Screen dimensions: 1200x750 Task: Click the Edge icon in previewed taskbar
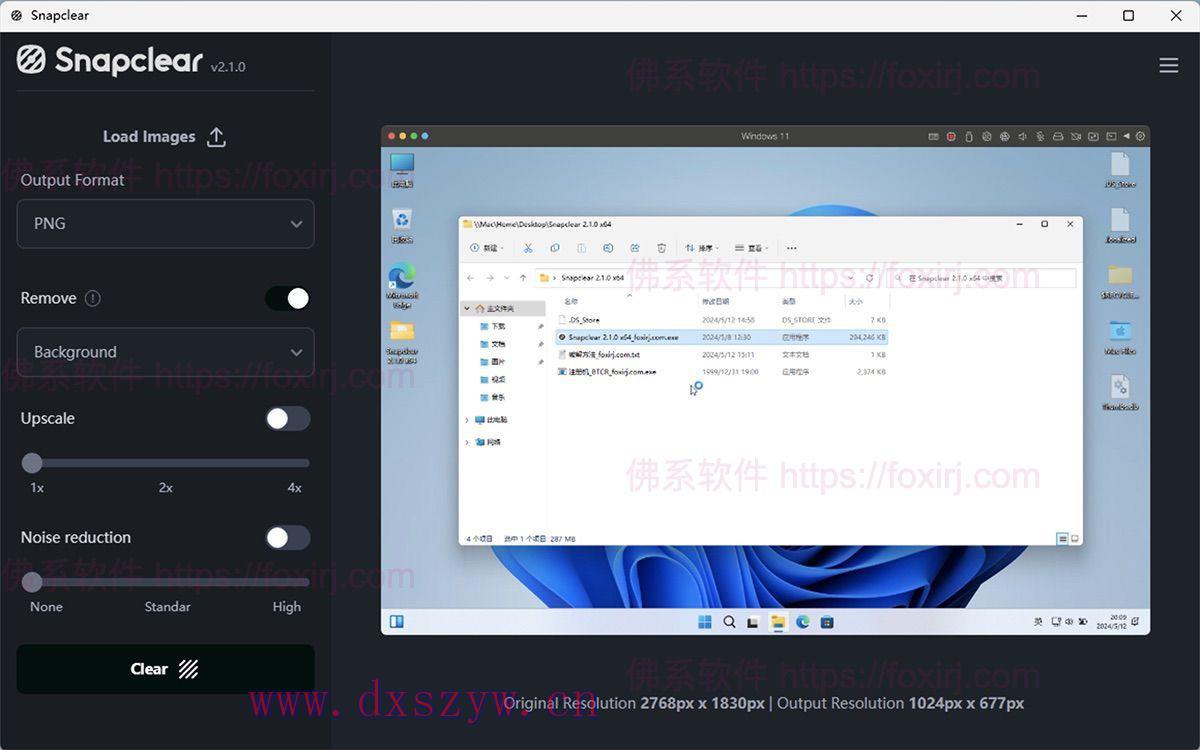[x=802, y=622]
